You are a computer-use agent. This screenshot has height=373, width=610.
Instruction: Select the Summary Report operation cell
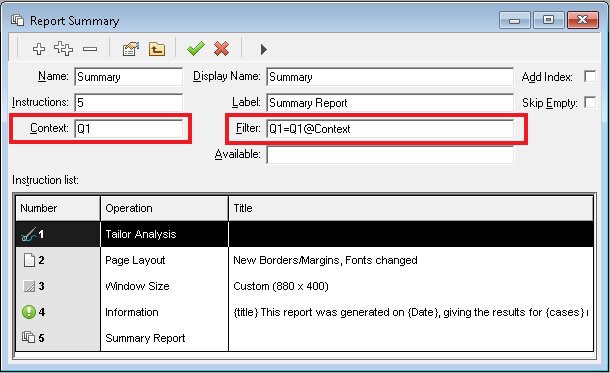(x=165, y=338)
